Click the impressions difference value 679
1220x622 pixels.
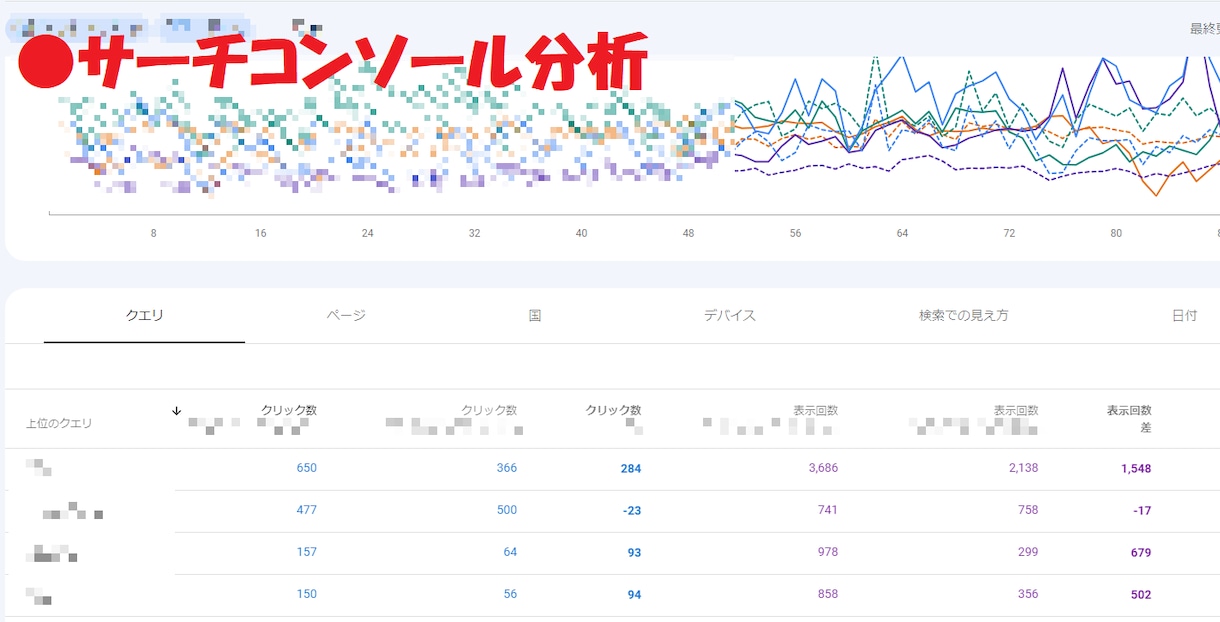point(1141,553)
